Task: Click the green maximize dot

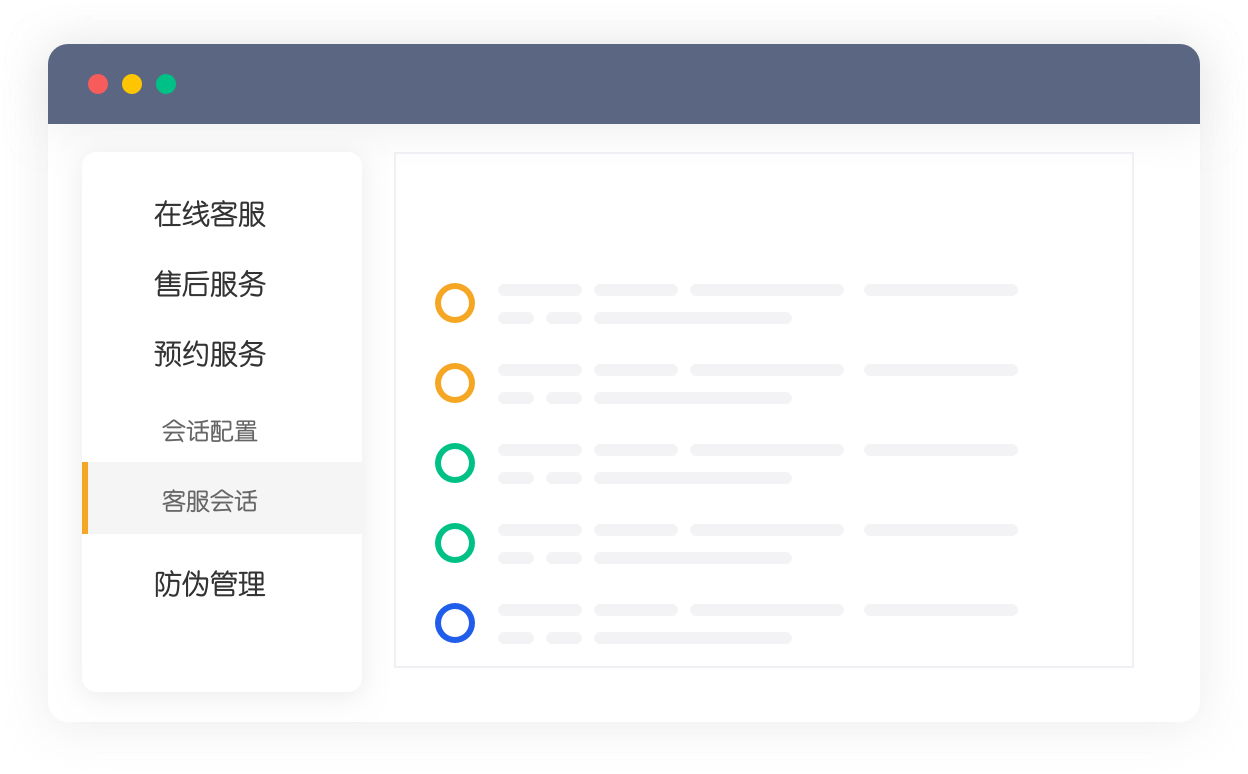Action: (x=166, y=84)
